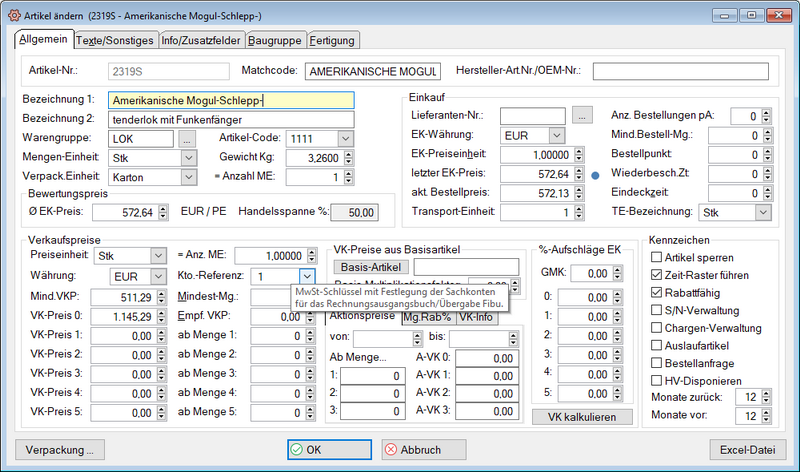Screen dimensions: 800x472
Task: Open supplier lookup beside Lieferanten-Nr. field
Action: 581,116
